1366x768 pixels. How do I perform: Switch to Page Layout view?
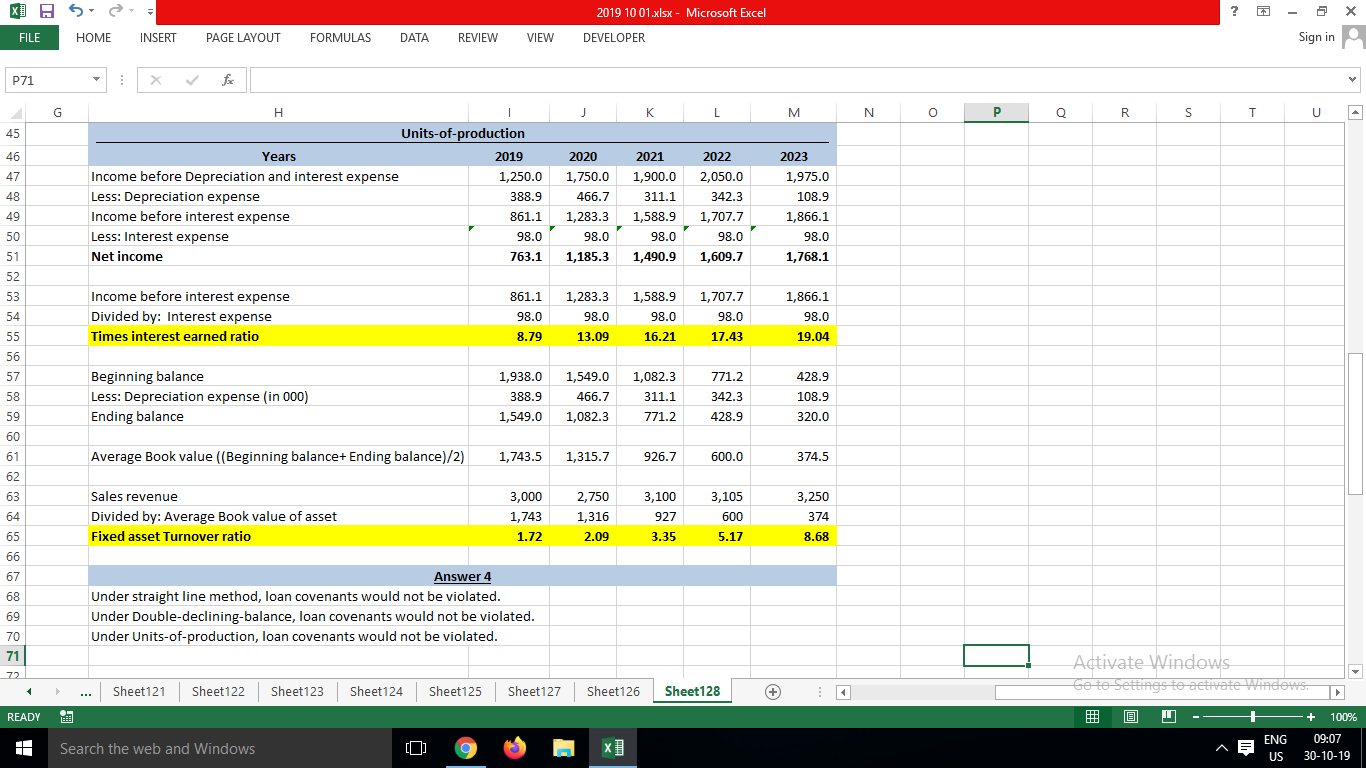tap(1131, 717)
